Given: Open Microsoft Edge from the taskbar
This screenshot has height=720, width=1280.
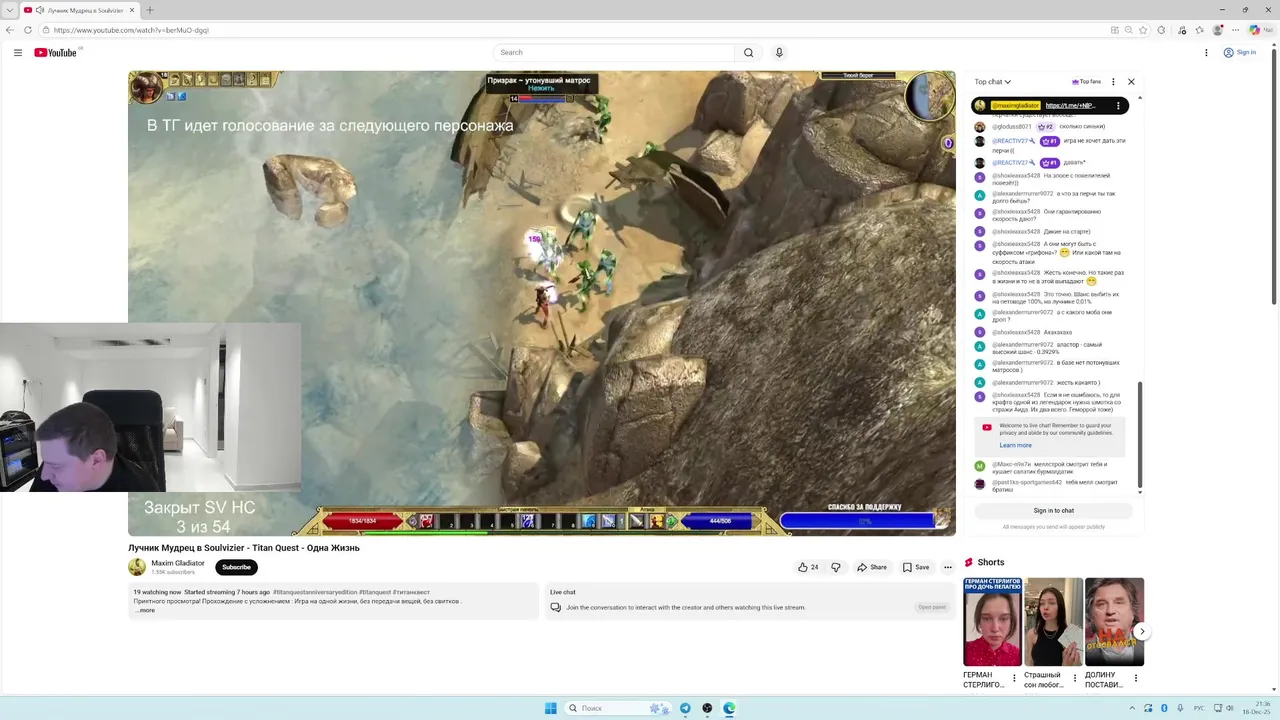Looking at the screenshot, I should click(729, 708).
